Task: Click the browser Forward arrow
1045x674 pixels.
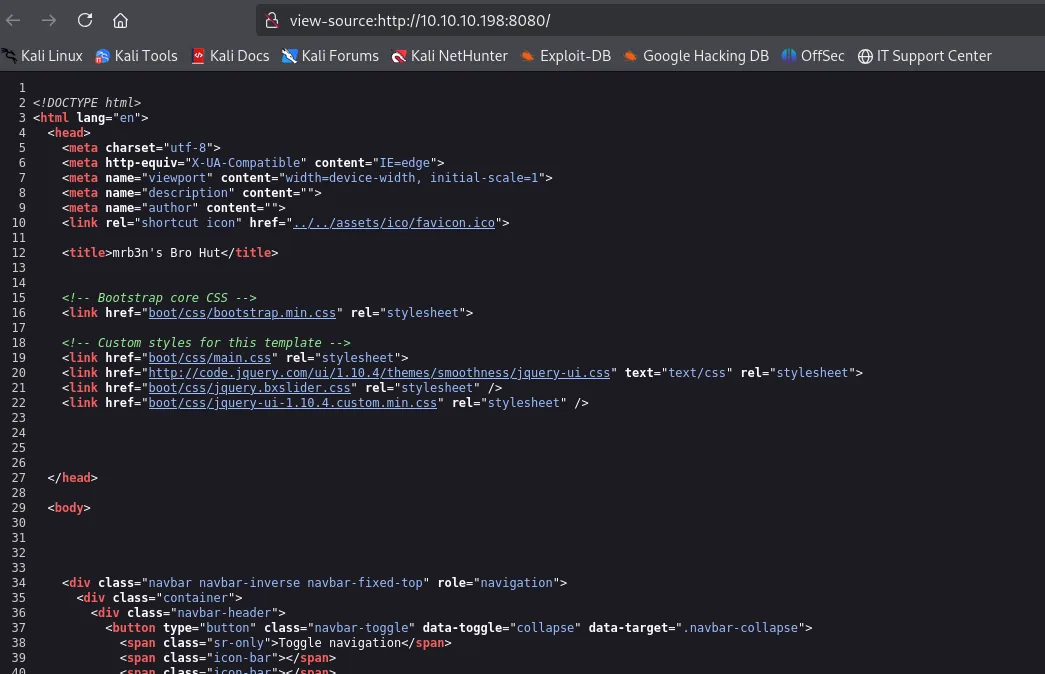Action: click(49, 21)
